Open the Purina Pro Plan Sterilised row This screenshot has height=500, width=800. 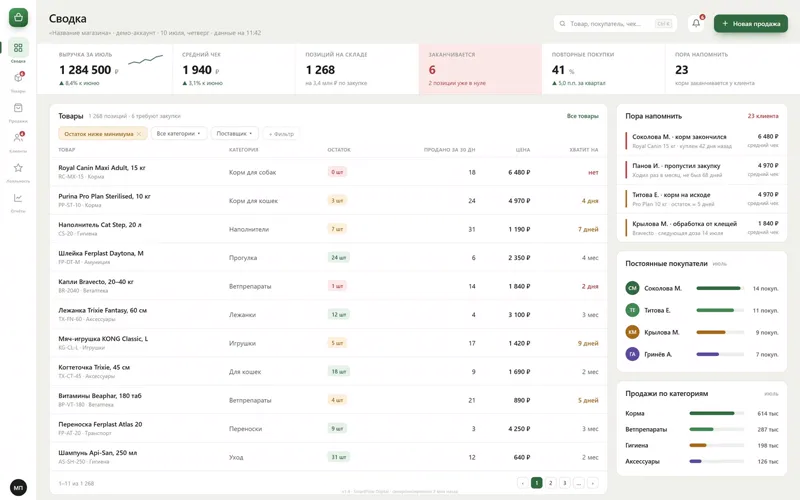329,201
